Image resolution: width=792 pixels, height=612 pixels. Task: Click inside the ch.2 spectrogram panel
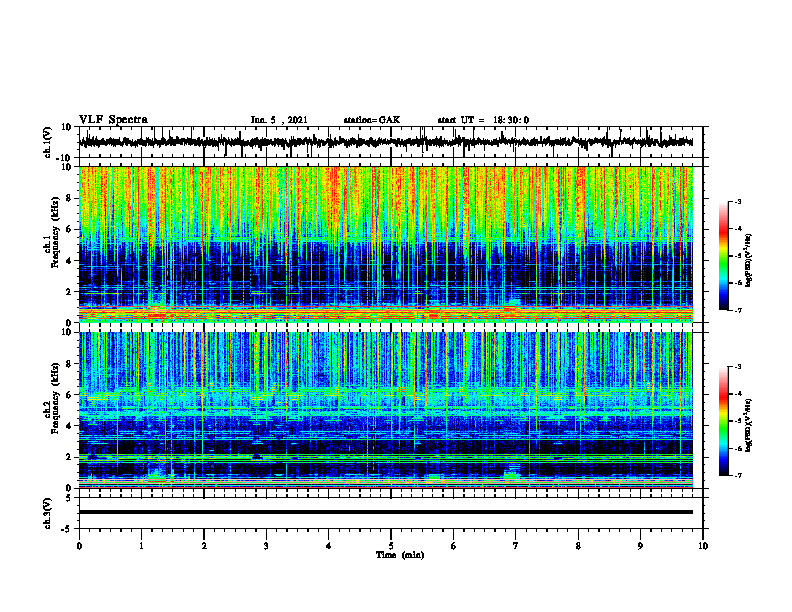coord(385,410)
